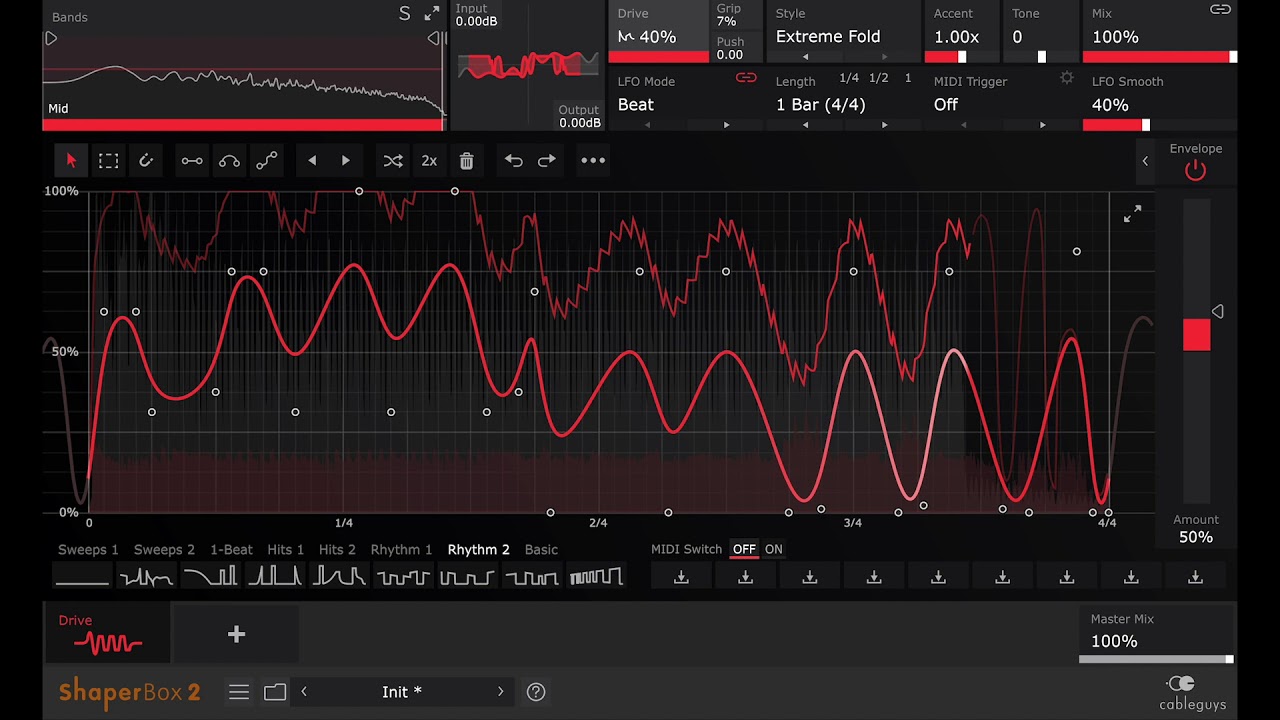Toggle the Envelope power button

pyautogui.click(x=1195, y=171)
